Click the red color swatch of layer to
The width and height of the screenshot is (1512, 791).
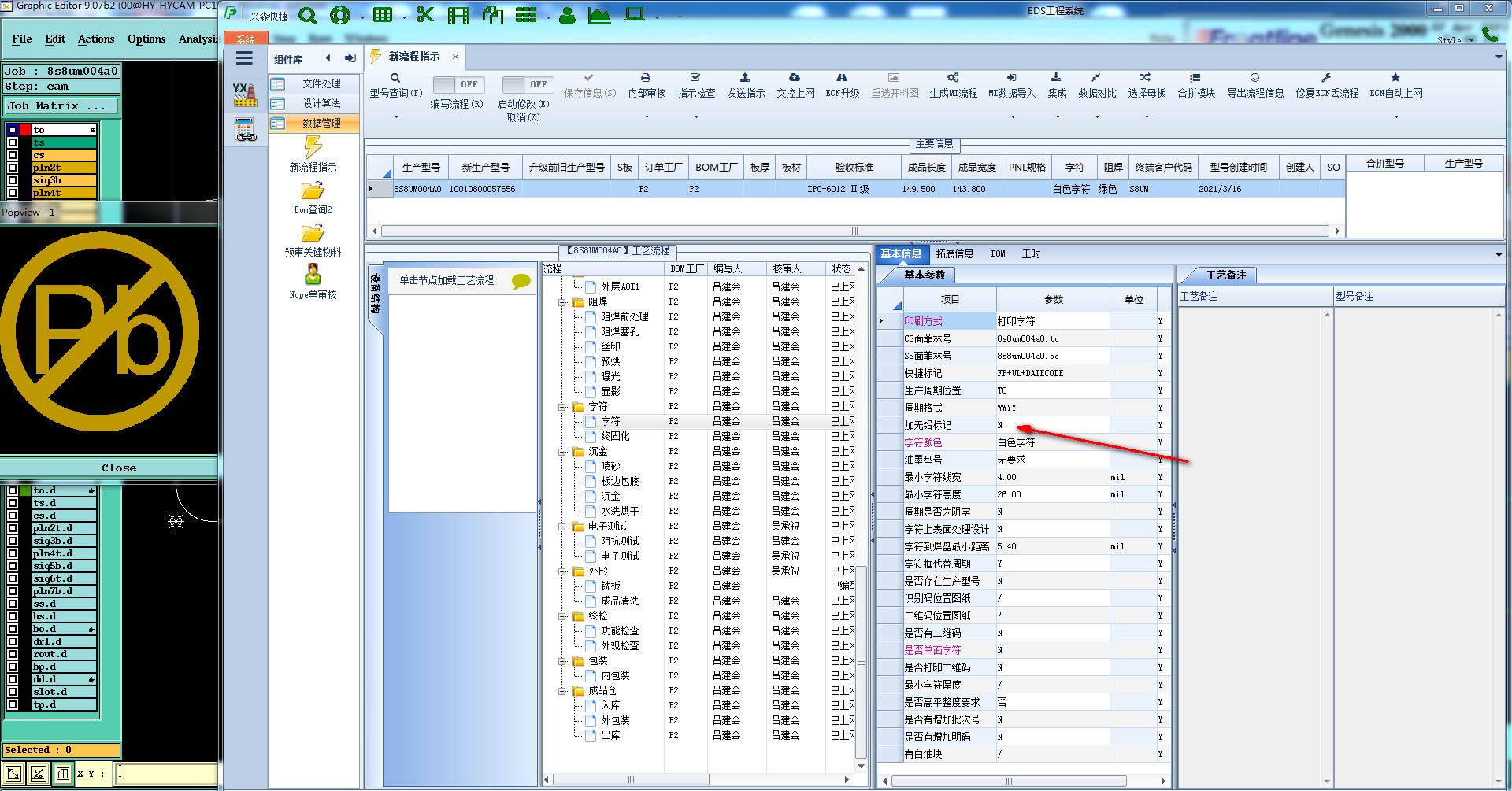(25, 130)
